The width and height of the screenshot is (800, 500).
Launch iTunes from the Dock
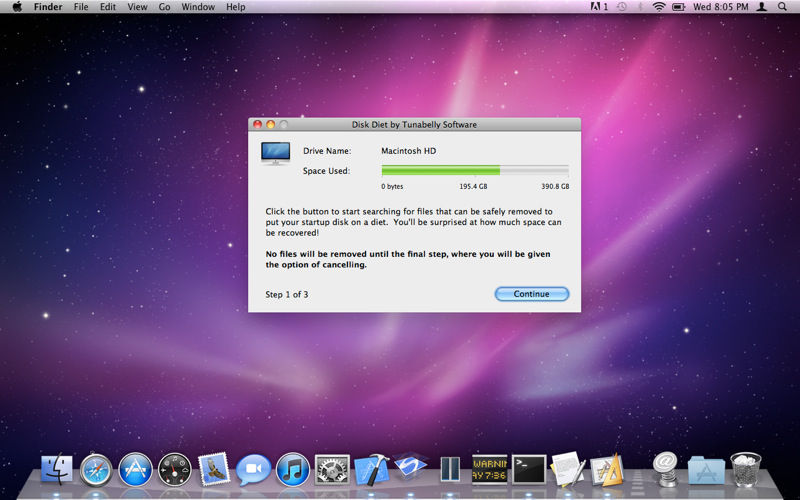[292, 469]
